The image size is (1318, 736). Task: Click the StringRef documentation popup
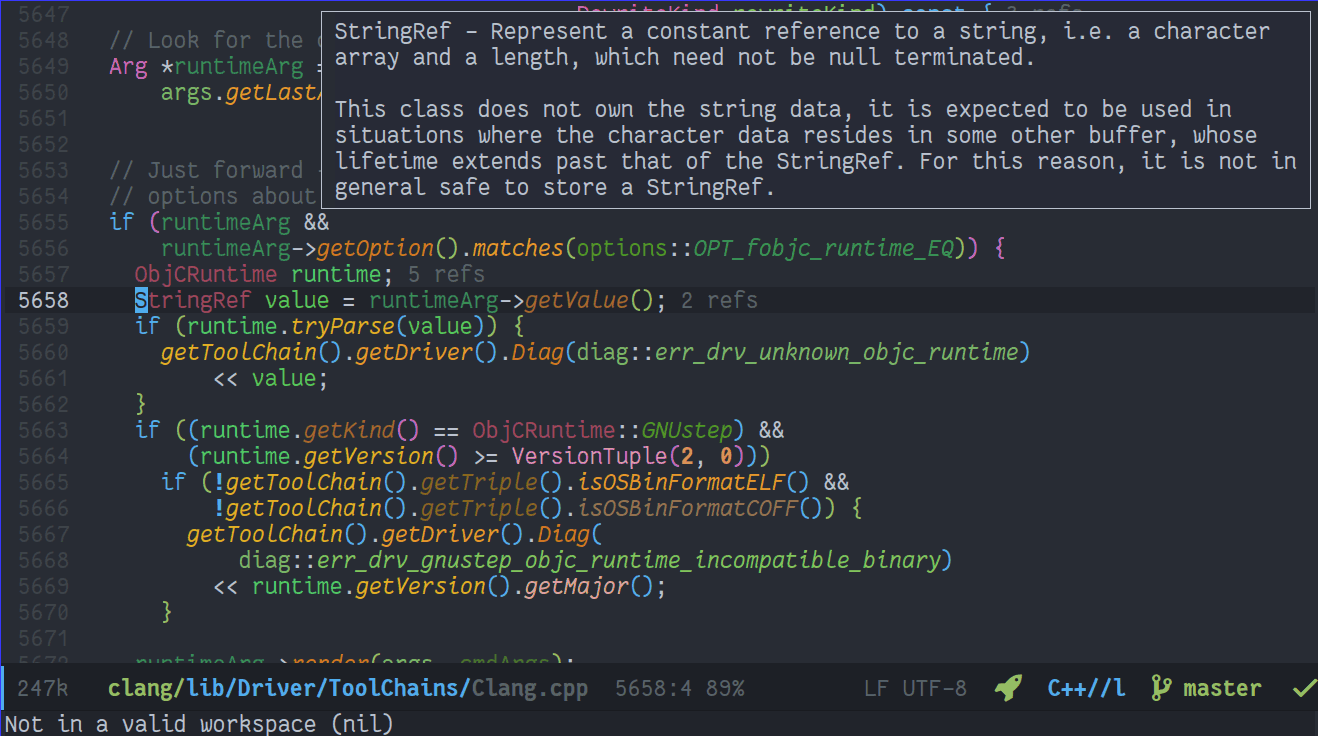click(815, 110)
